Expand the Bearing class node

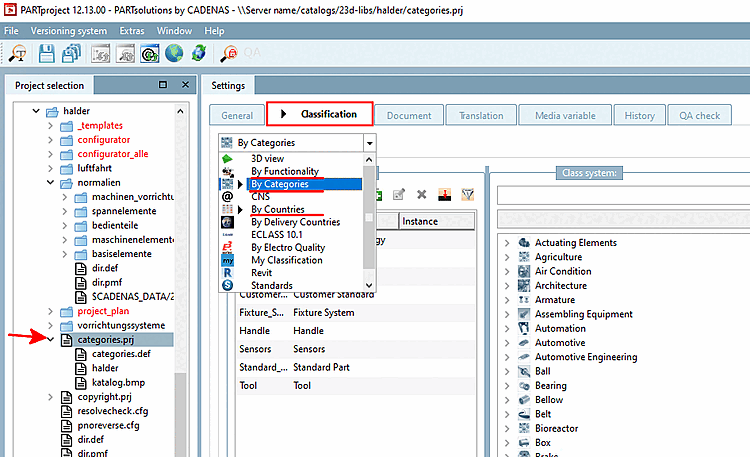[x=507, y=386]
